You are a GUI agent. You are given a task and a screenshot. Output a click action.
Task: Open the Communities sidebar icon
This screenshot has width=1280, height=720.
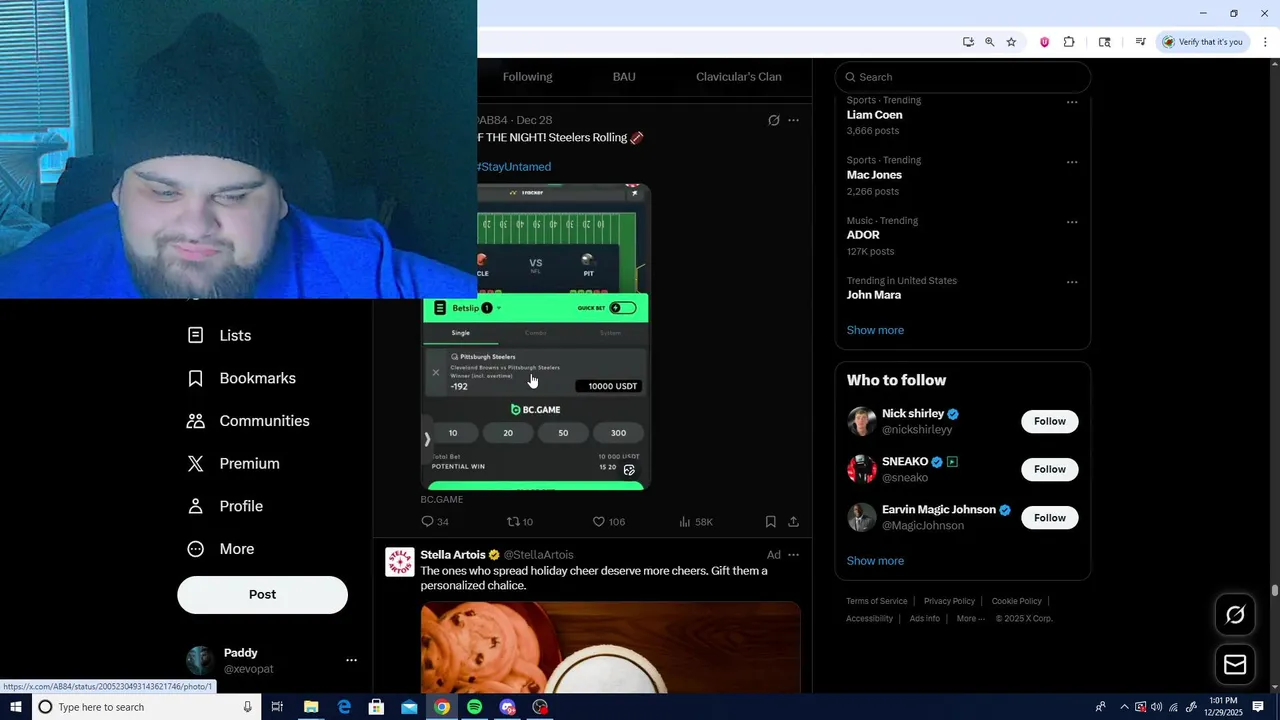196,421
